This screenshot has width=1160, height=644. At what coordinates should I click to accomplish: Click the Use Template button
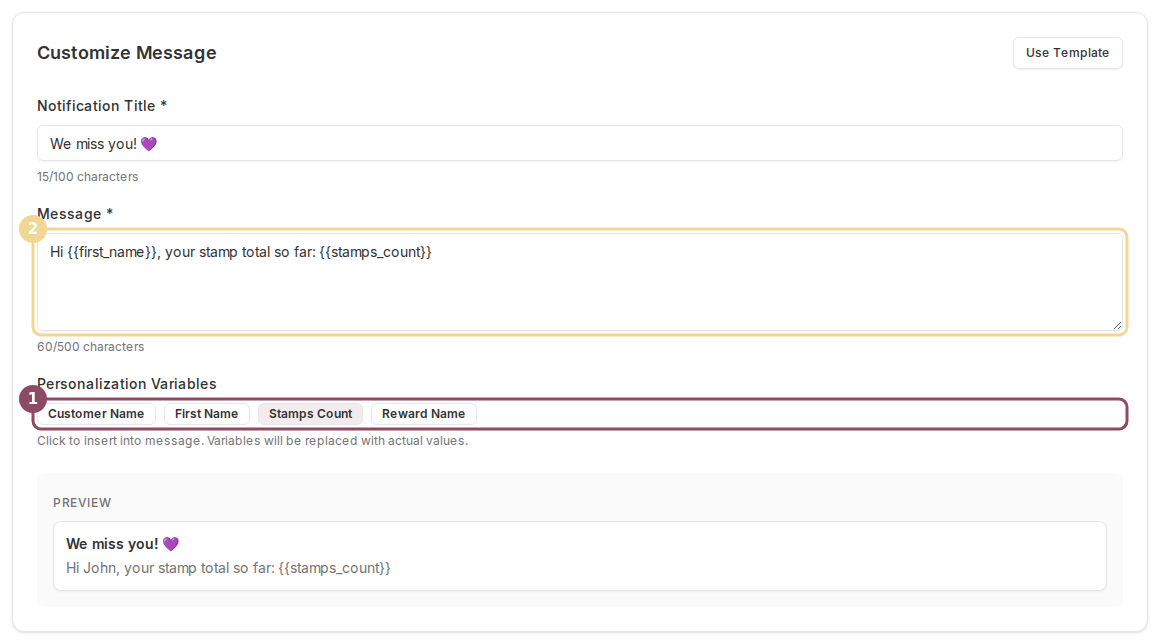[x=1067, y=53]
